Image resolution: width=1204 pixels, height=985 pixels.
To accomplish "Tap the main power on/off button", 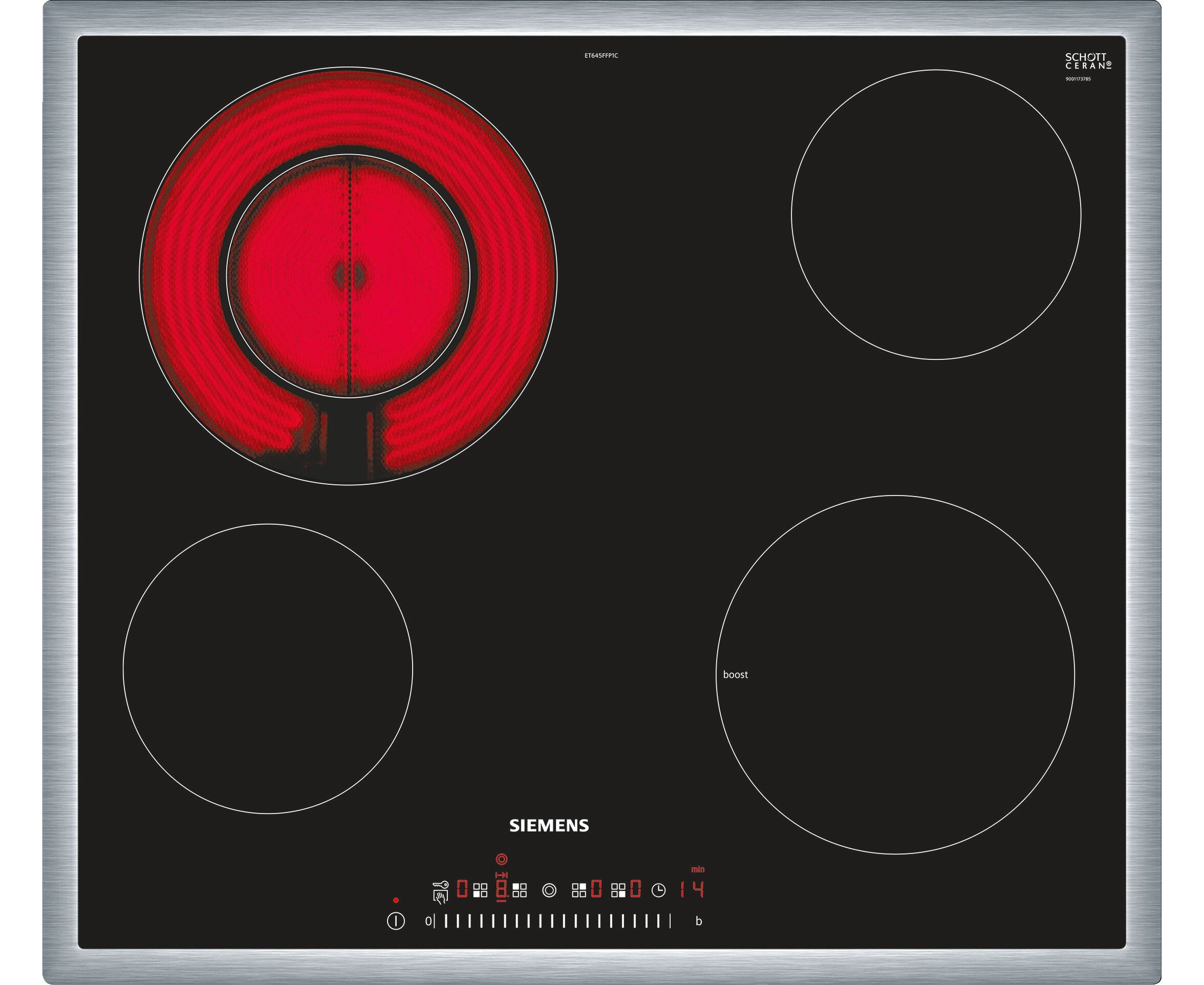I will (x=396, y=922).
